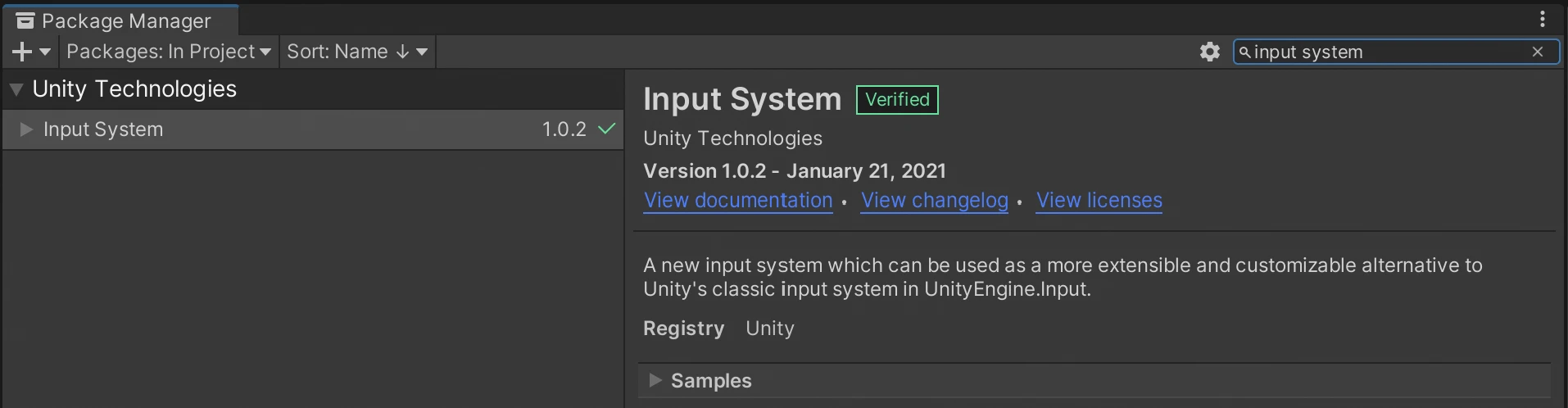1568x408 pixels.
Task: Open the Packages: In Project dropdown
Action: 169,52
